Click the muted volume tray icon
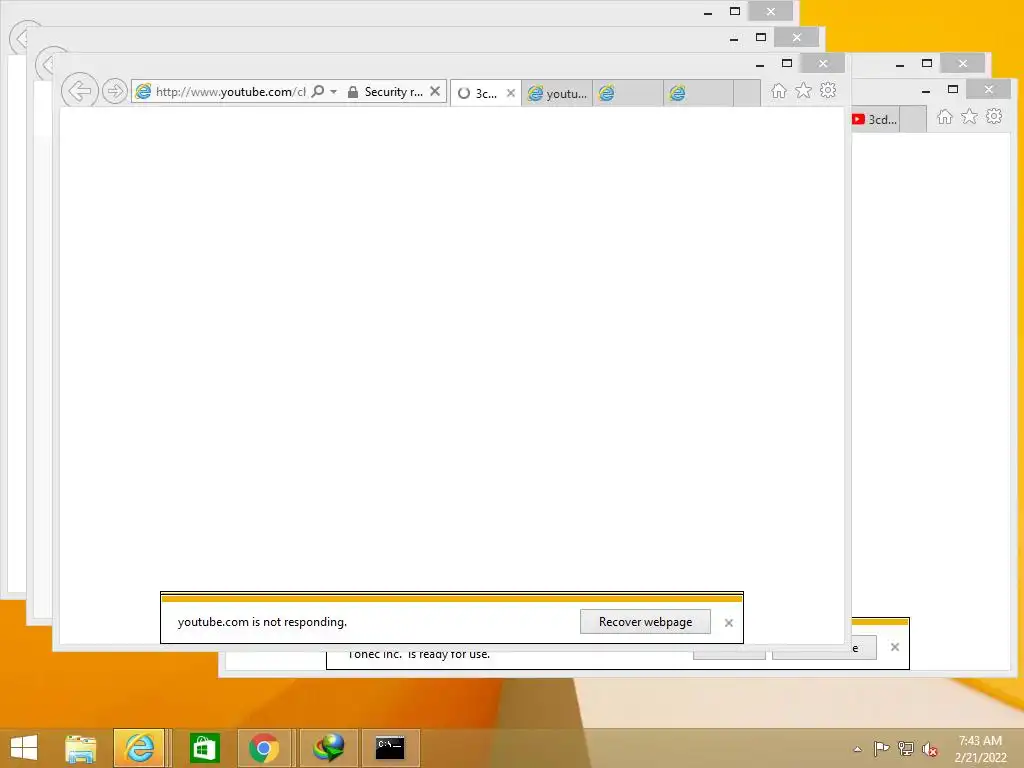The width and height of the screenshot is (1024, 768). 930,749
